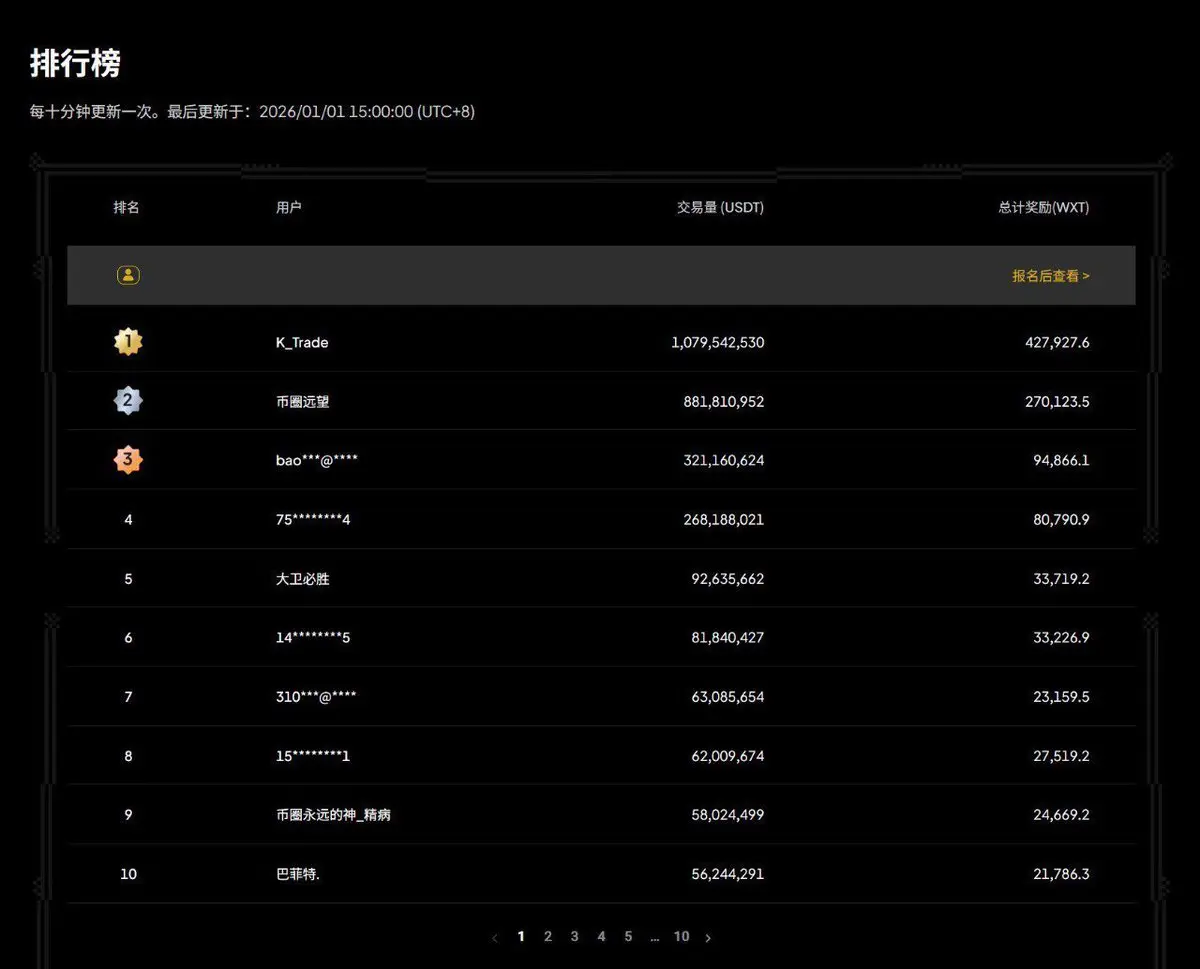Select user 14********5
The width and height of the screenshot is (1200, 969).
pyautogui.click(x=313, y=637)
